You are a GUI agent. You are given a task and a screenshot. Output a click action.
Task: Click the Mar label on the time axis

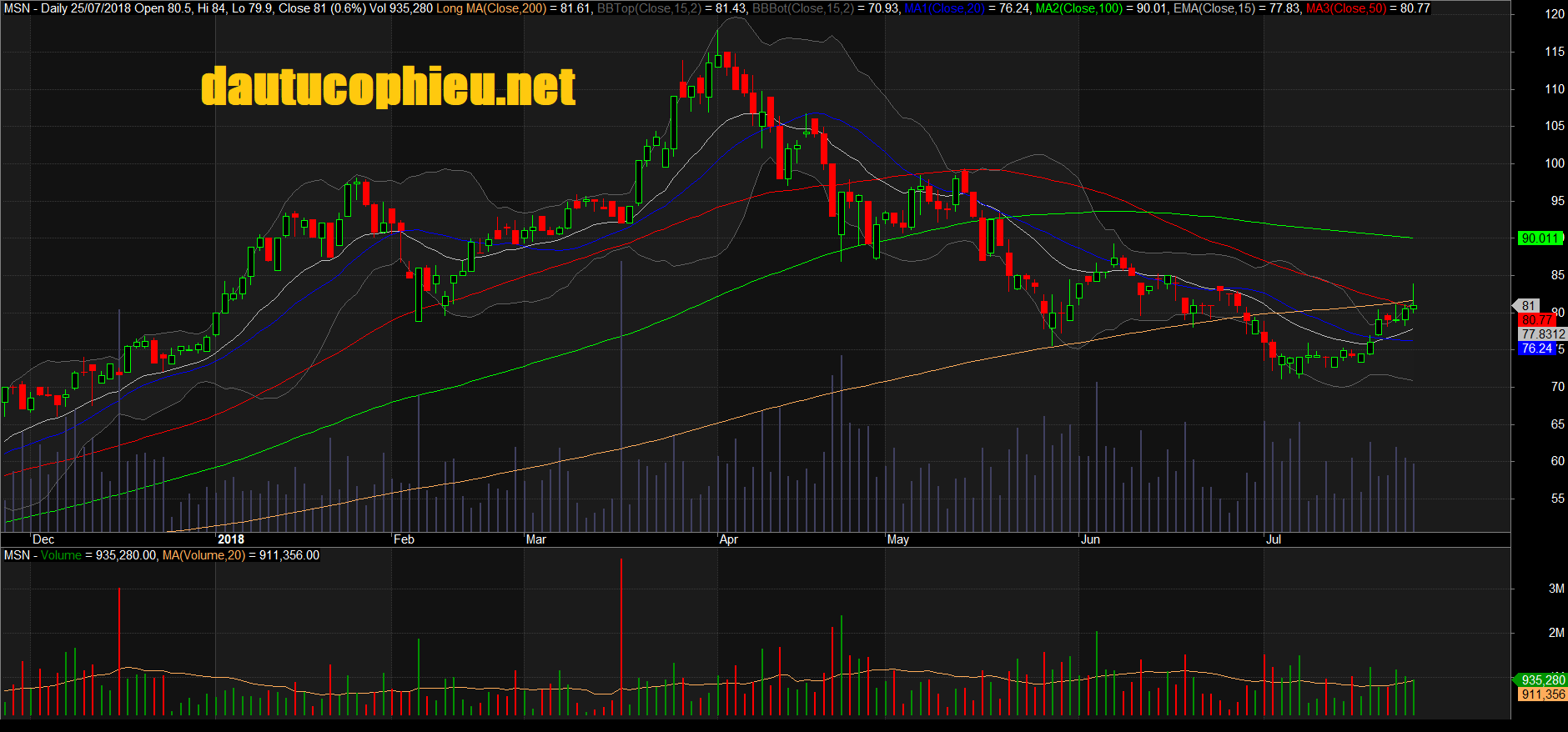536,539
